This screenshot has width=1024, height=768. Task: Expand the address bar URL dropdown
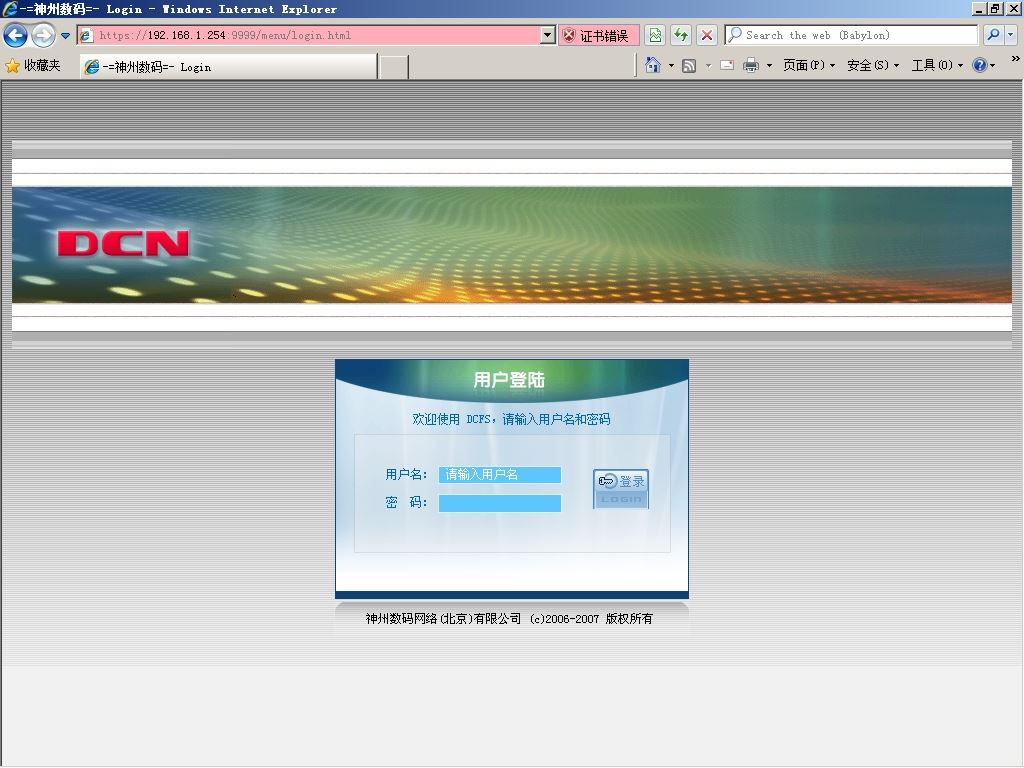[548, 35]
